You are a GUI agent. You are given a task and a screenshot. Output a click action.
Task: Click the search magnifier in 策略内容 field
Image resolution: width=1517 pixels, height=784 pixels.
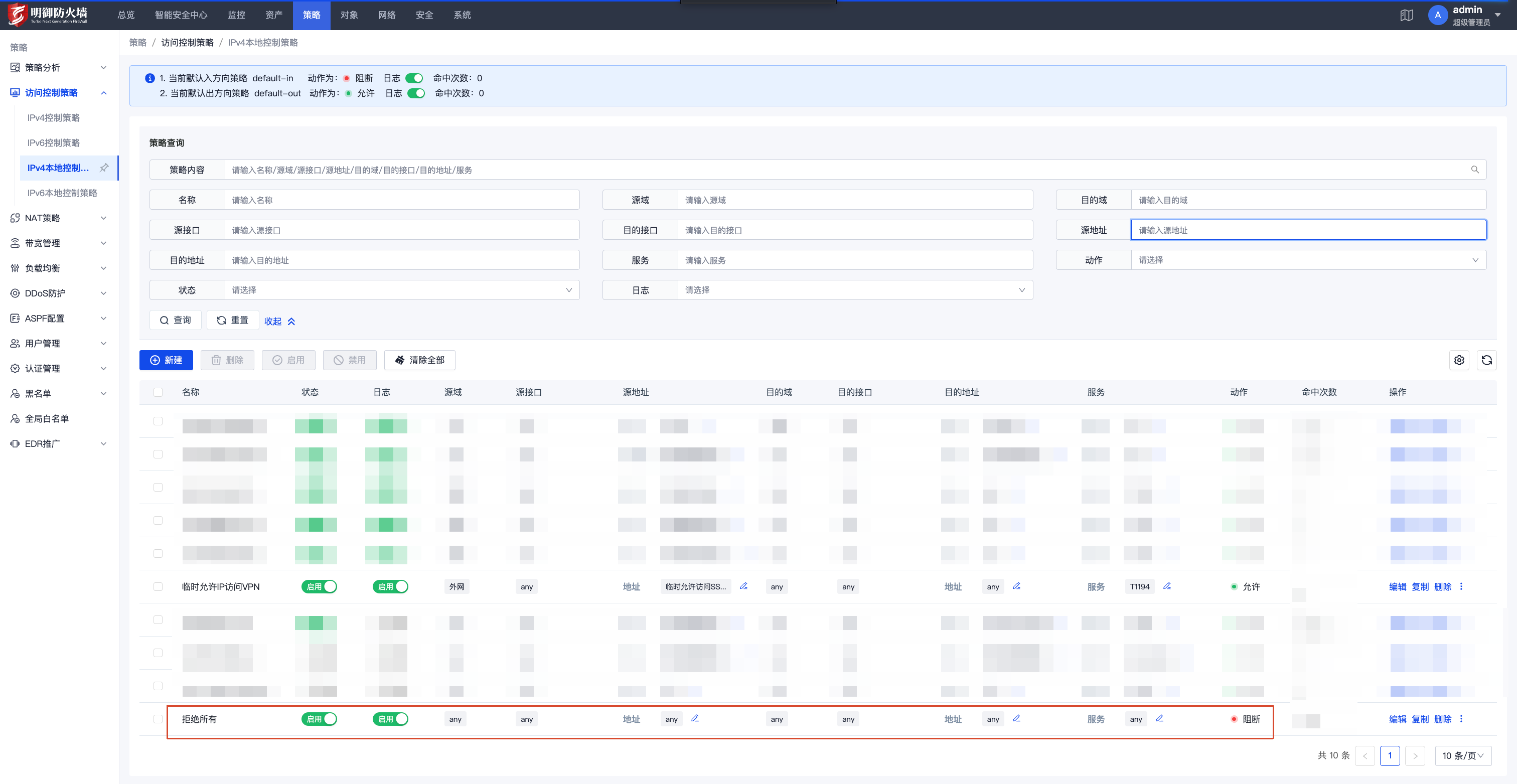1474,170
